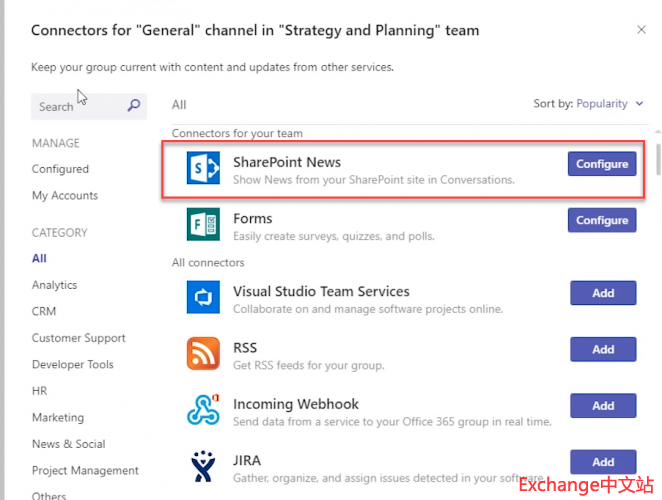Viewport: 662px width, 500px height.
Task: Click the SharePoint News connector icon
Action: (203, 168)
